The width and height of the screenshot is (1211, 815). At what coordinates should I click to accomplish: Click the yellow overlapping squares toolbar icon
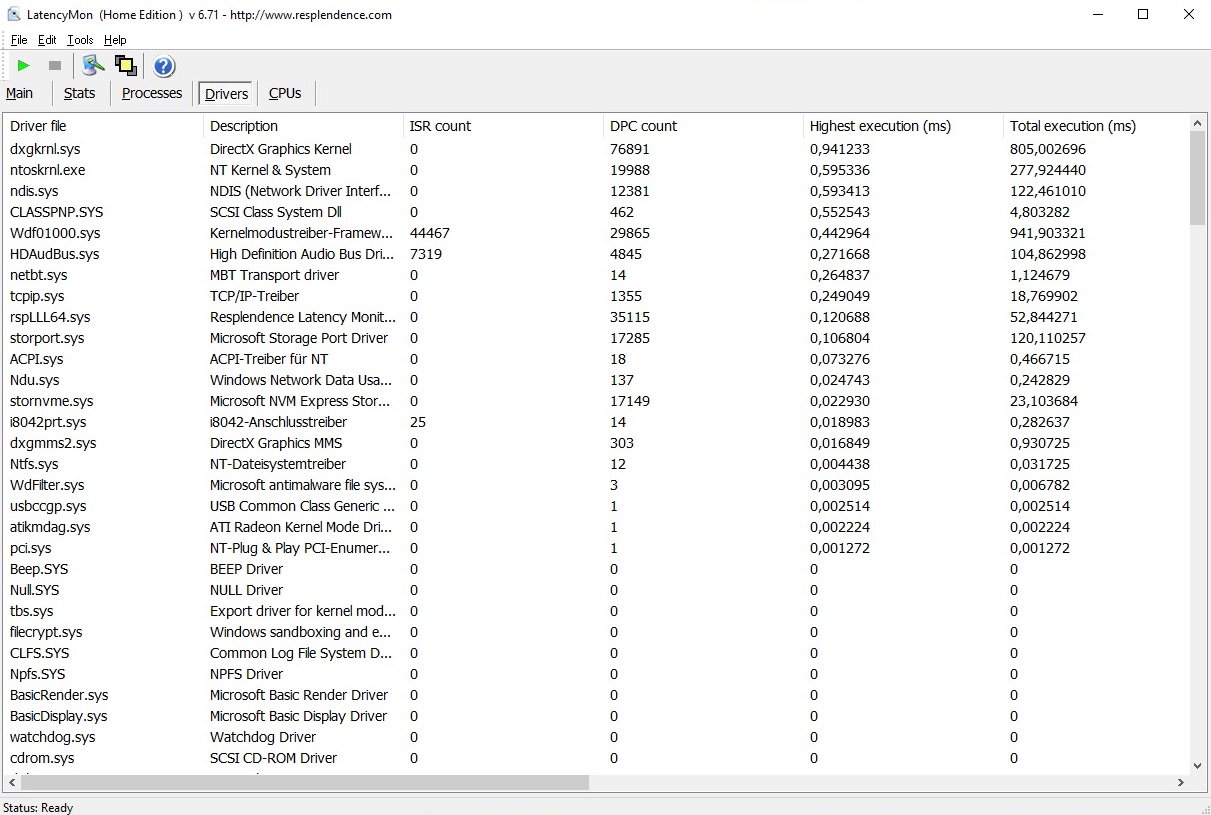[x=126, y=66]
